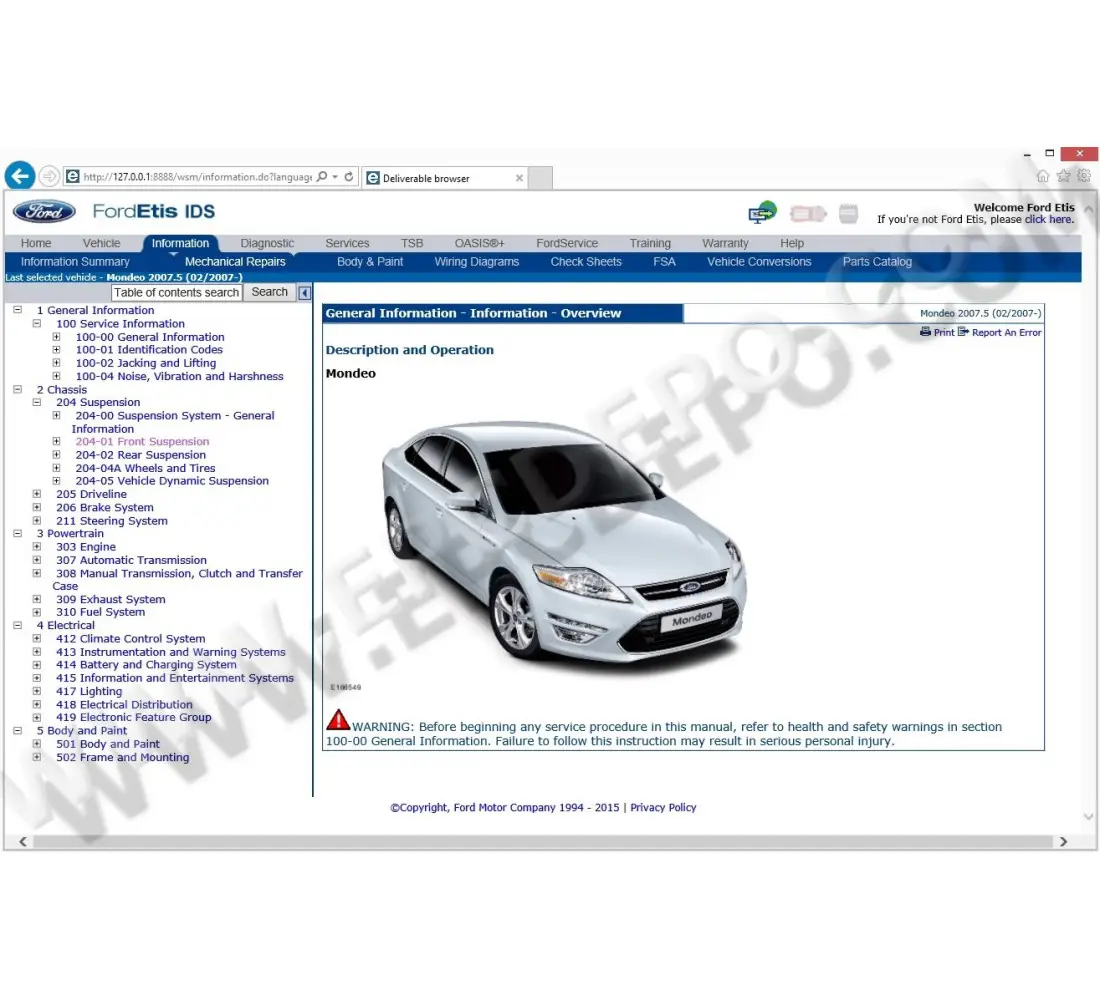1100x1000 pixels.
Task: Expand 303 Engine tree node
Action: click(36, 547)
